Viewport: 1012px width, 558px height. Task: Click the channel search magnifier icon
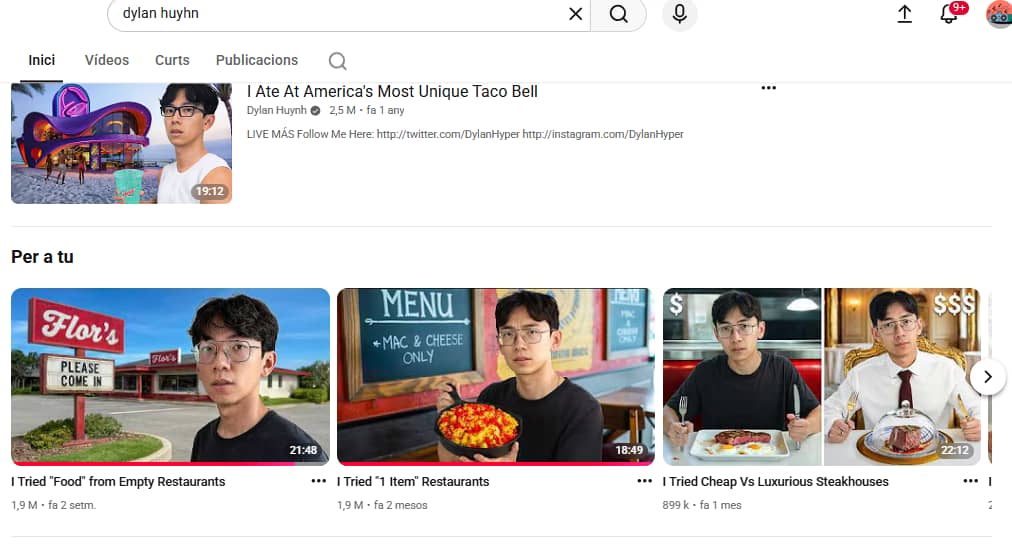tap(338, 61)
